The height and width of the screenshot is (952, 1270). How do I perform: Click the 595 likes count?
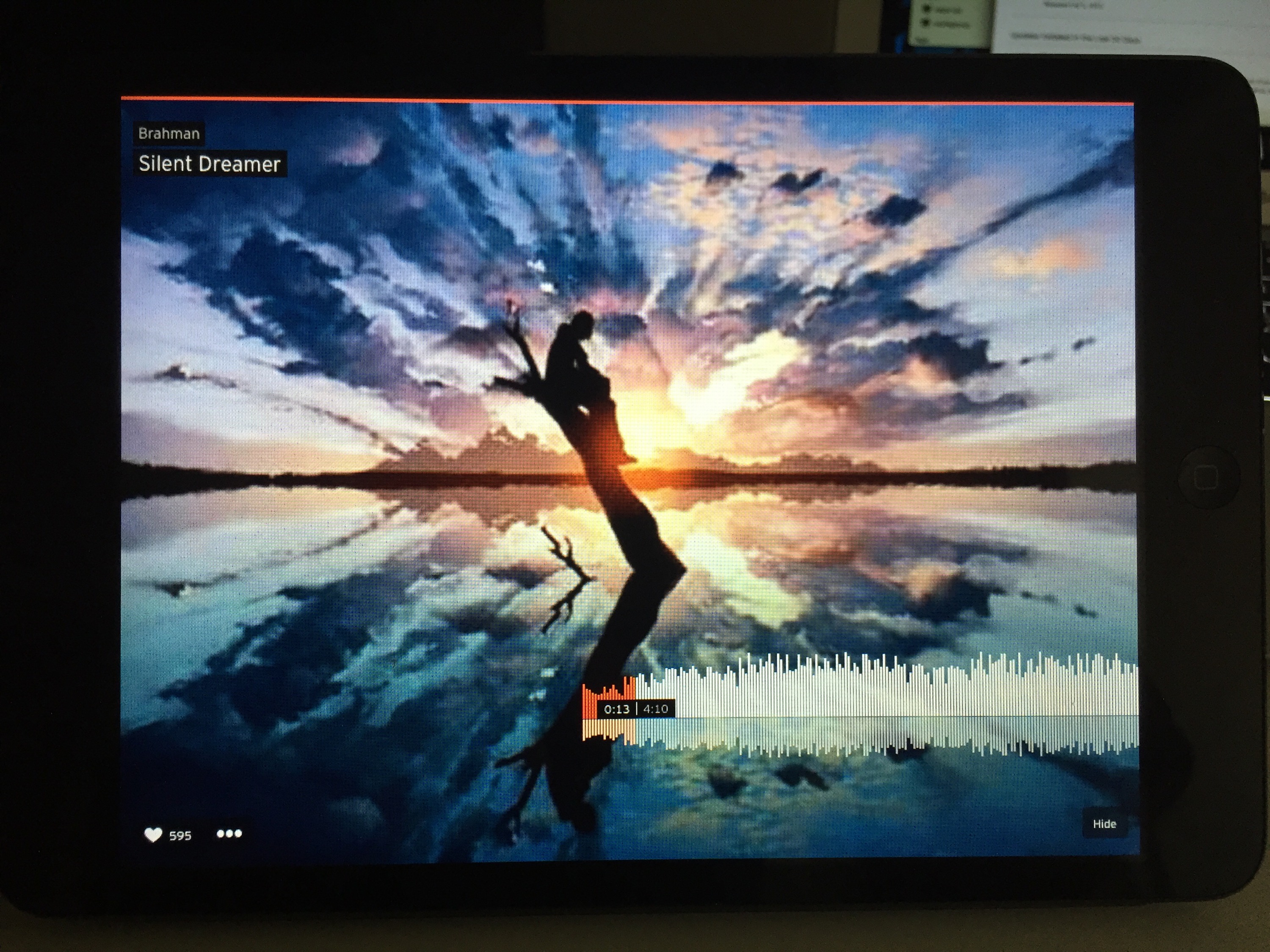[x=180, y=836]
